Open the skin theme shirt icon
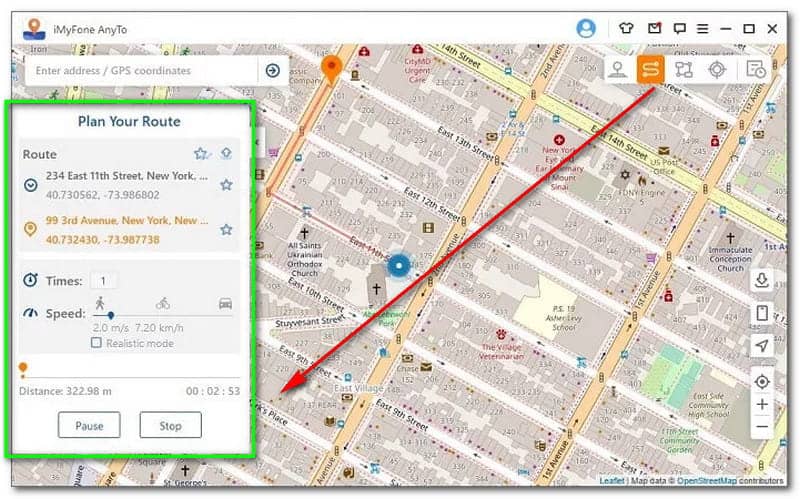Image resolution: width=800 pixels, height=499 pixels. click(626, 28)
